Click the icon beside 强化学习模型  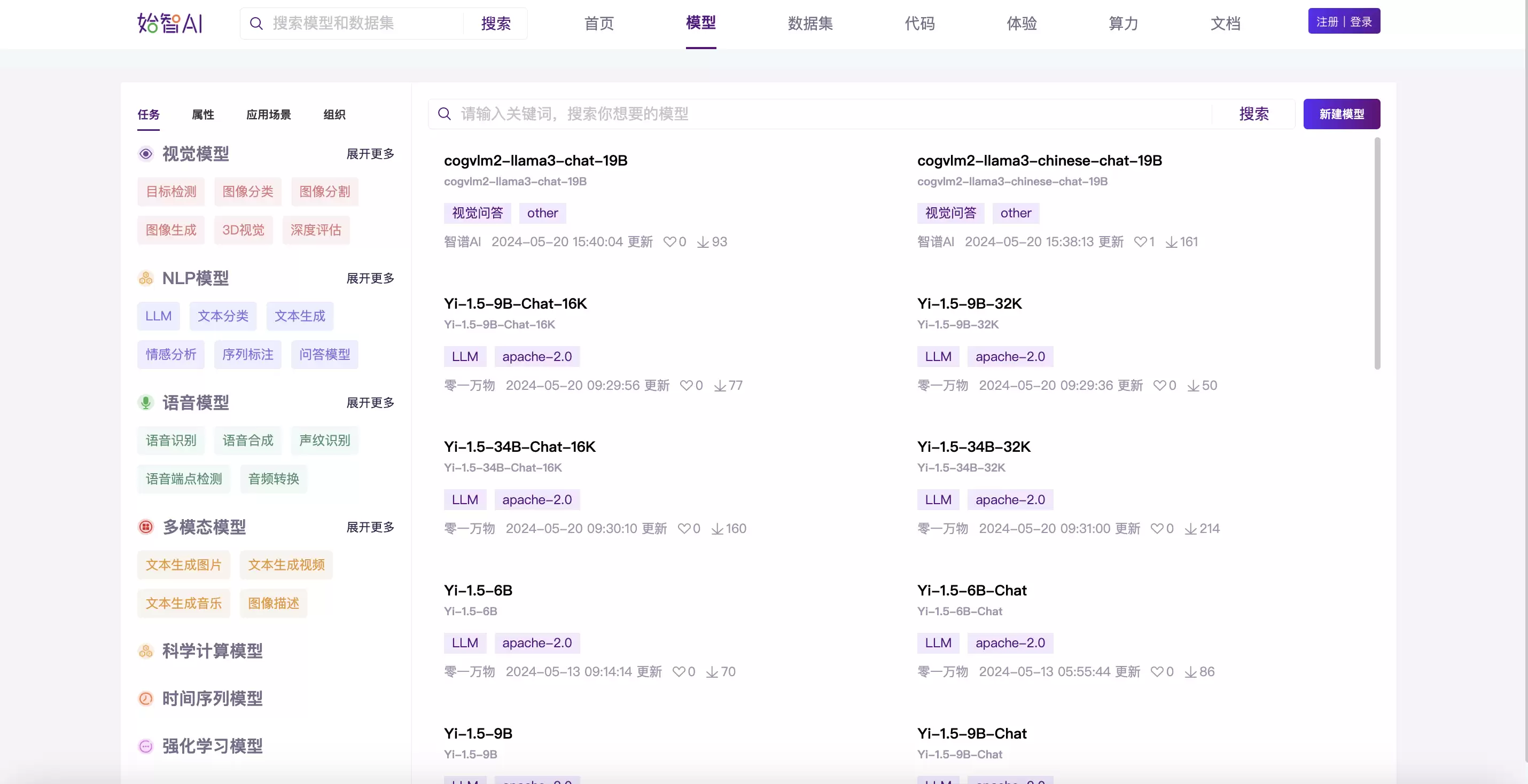coord(146,746)
